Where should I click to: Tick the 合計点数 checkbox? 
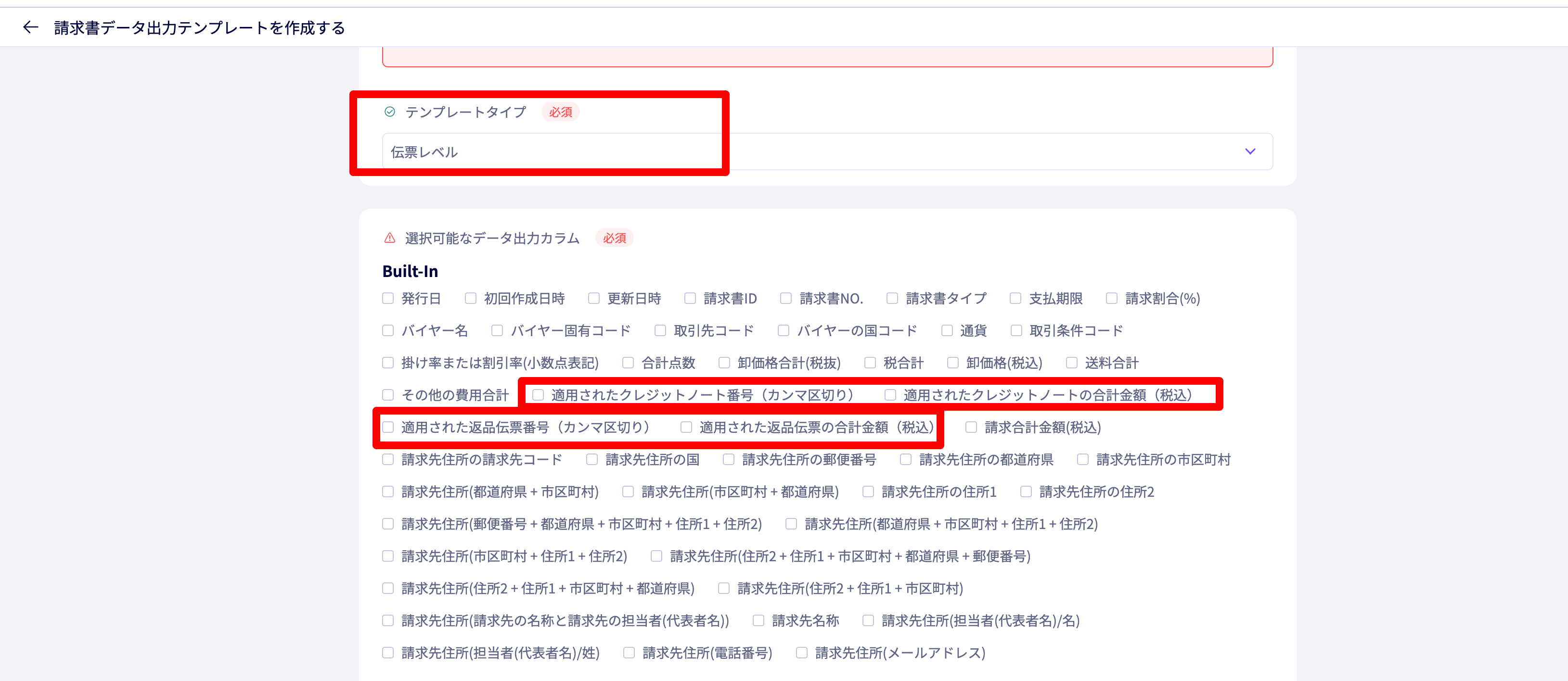(628, 363)
